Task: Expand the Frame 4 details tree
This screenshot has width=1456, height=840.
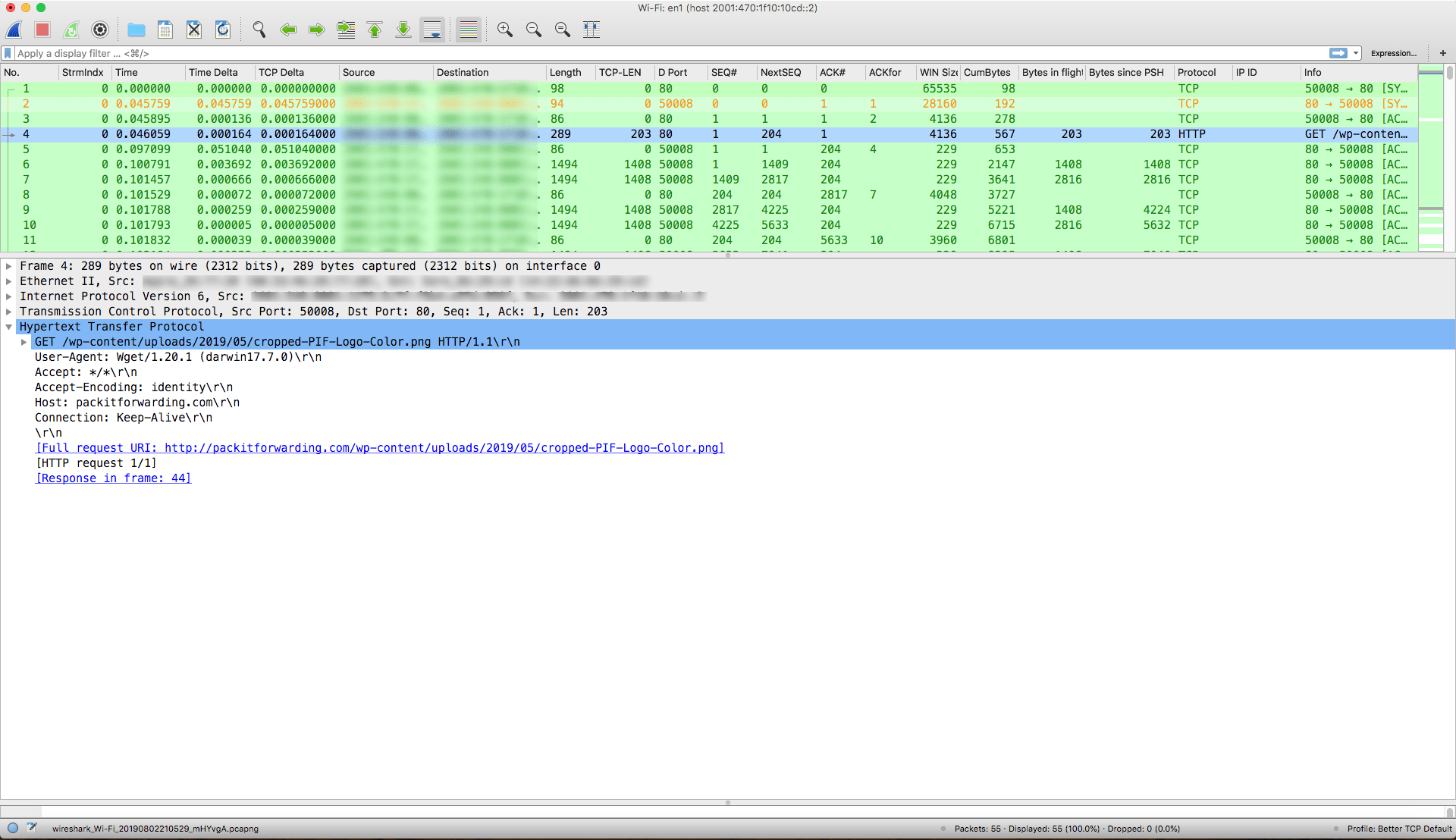Action: pyautogui.click(x=9, y=266)
